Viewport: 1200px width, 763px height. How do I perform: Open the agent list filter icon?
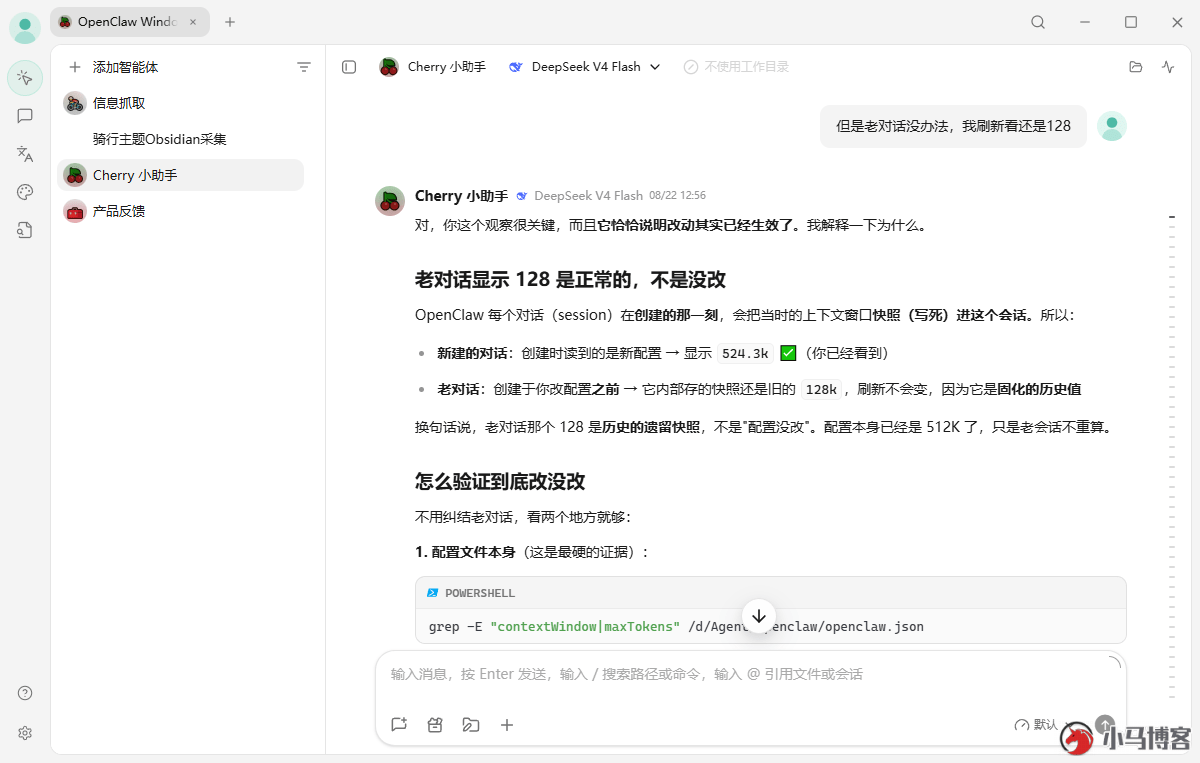click(x=304, y=67)
